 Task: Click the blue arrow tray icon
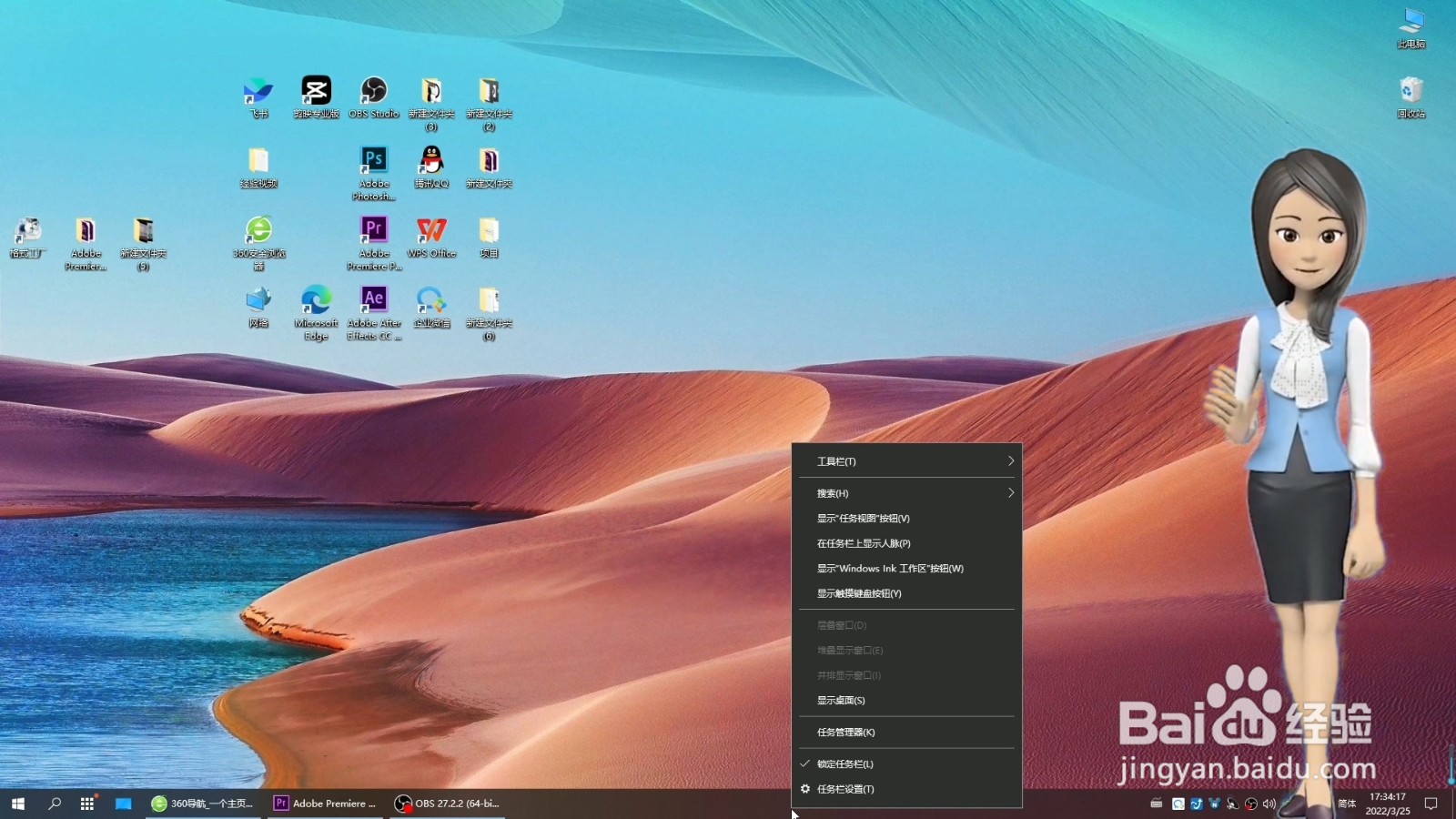click(1197, 804)
